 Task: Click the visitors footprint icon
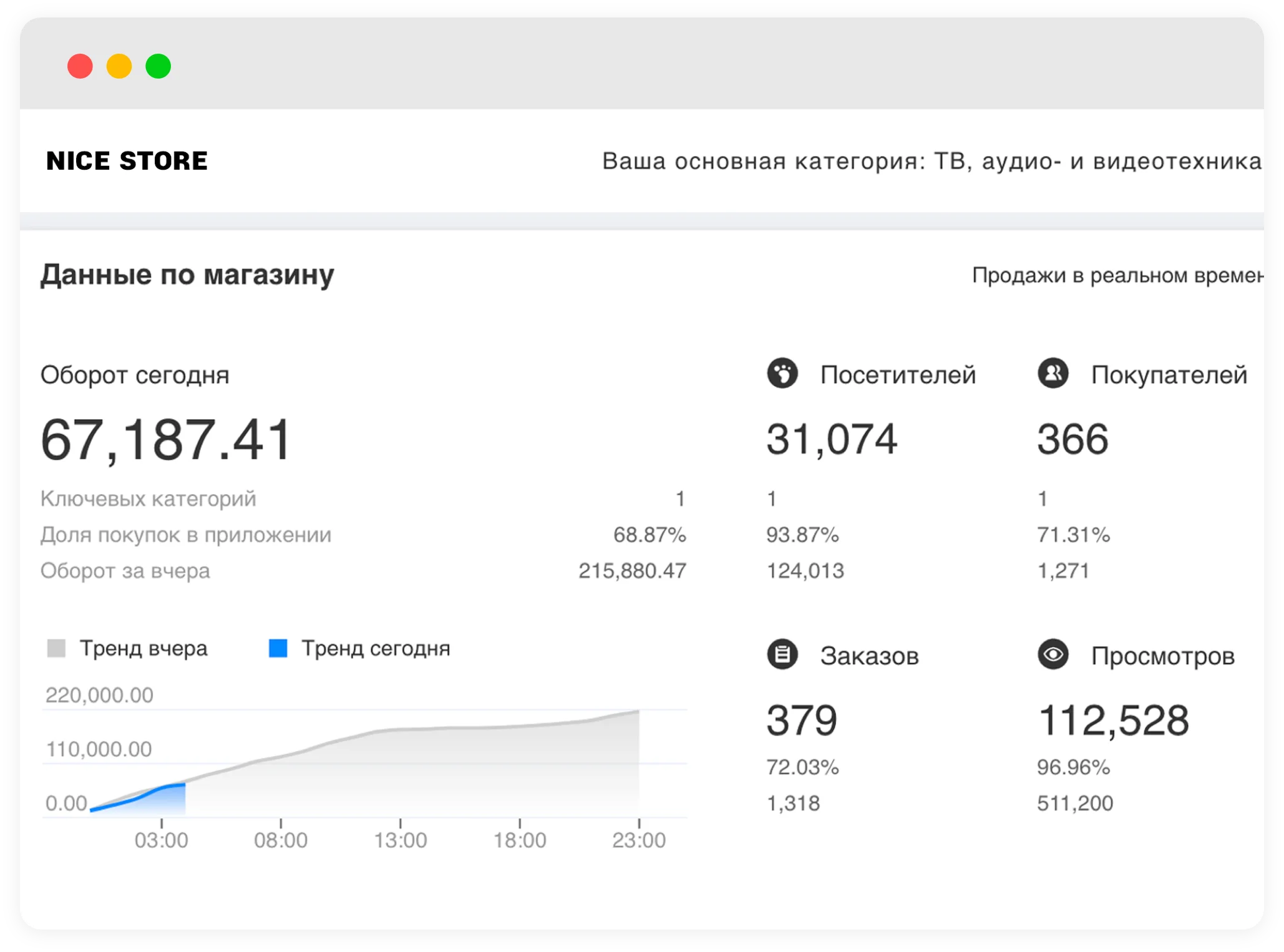pyautogui.click(x=782, y=374)
